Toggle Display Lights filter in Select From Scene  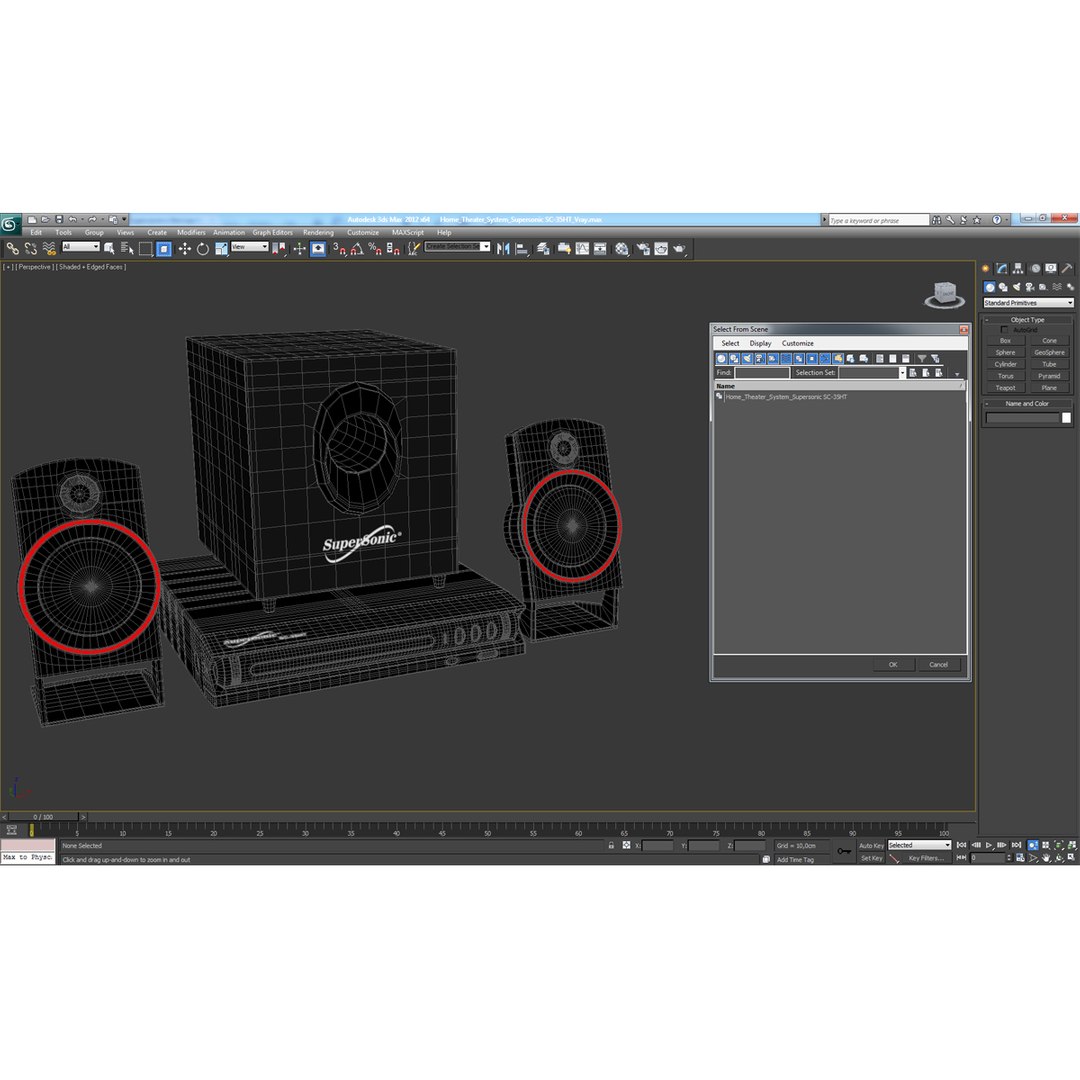[747, 359]
